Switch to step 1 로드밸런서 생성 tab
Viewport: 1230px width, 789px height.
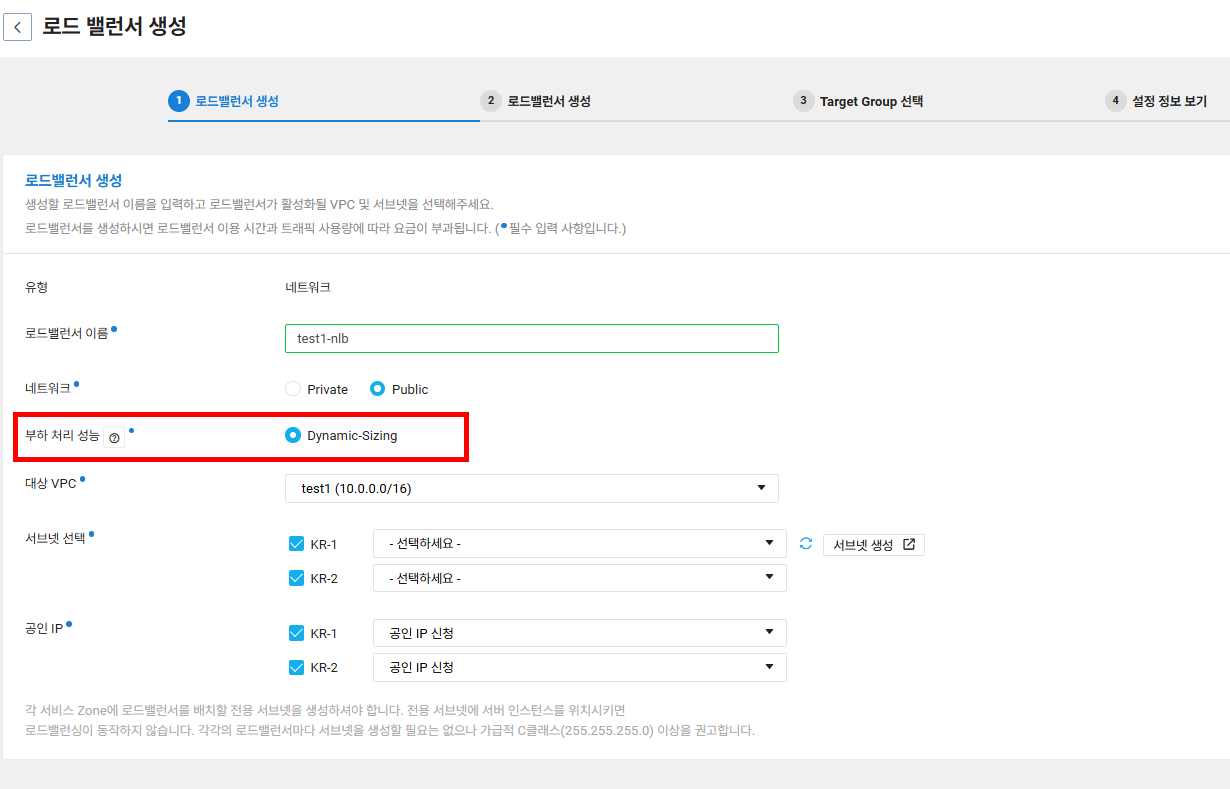tap(237, 101)
